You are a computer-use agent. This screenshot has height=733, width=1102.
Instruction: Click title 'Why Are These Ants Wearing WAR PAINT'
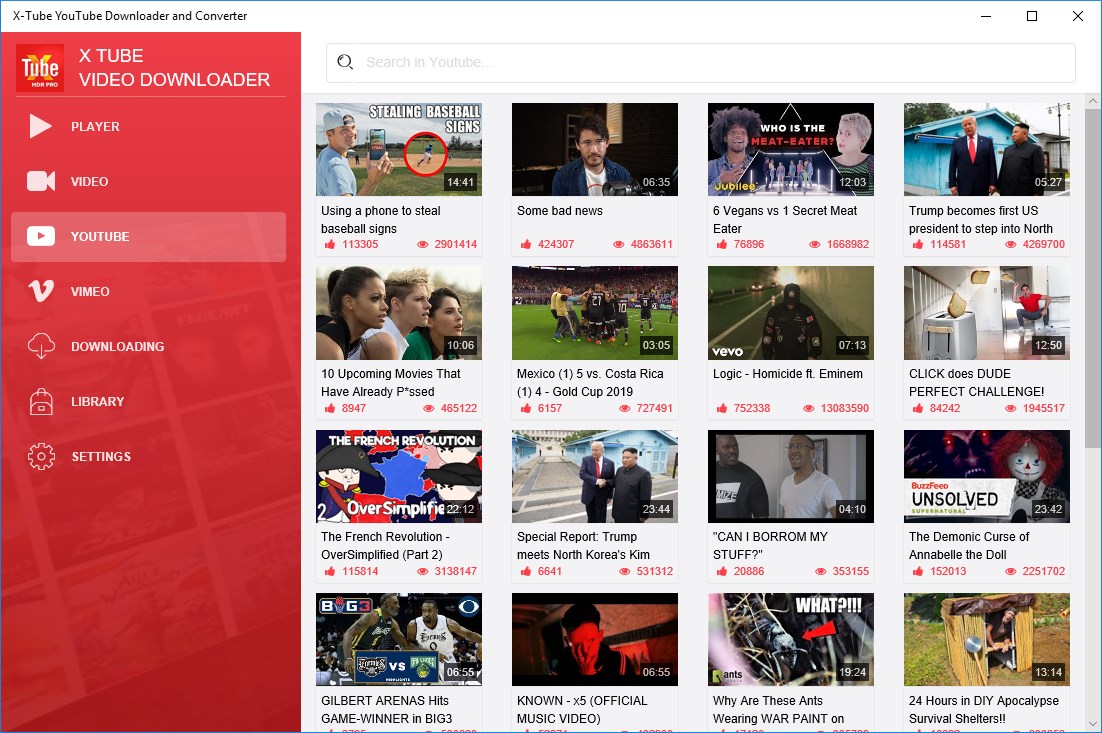point(778,710)
